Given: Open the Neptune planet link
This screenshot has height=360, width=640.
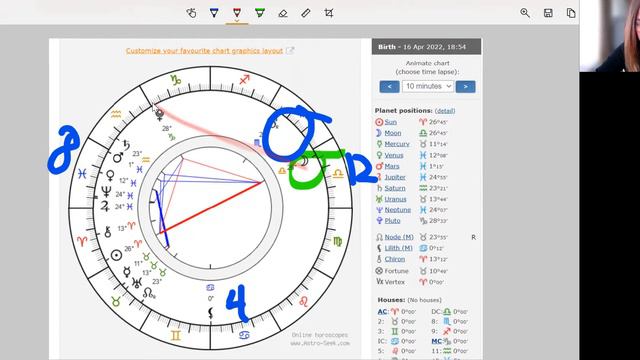Looking at the screenshot, I should tap(398, 210).
